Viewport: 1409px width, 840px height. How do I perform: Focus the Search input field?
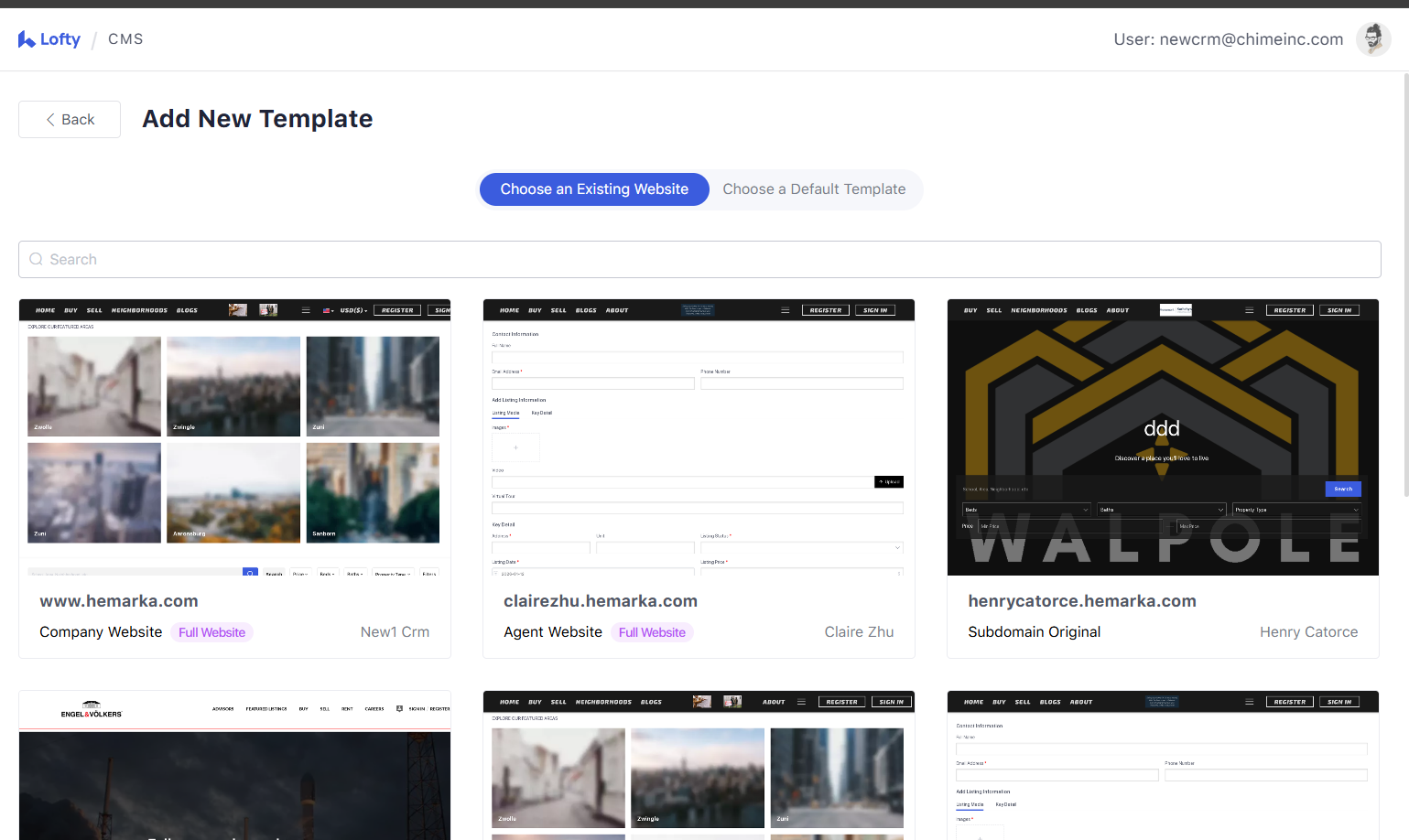point(699,260)
